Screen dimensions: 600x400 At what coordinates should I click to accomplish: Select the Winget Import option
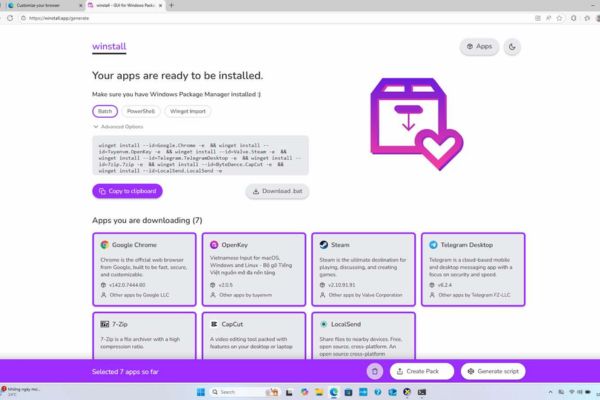pyautogui.click(x=188, y=111)
